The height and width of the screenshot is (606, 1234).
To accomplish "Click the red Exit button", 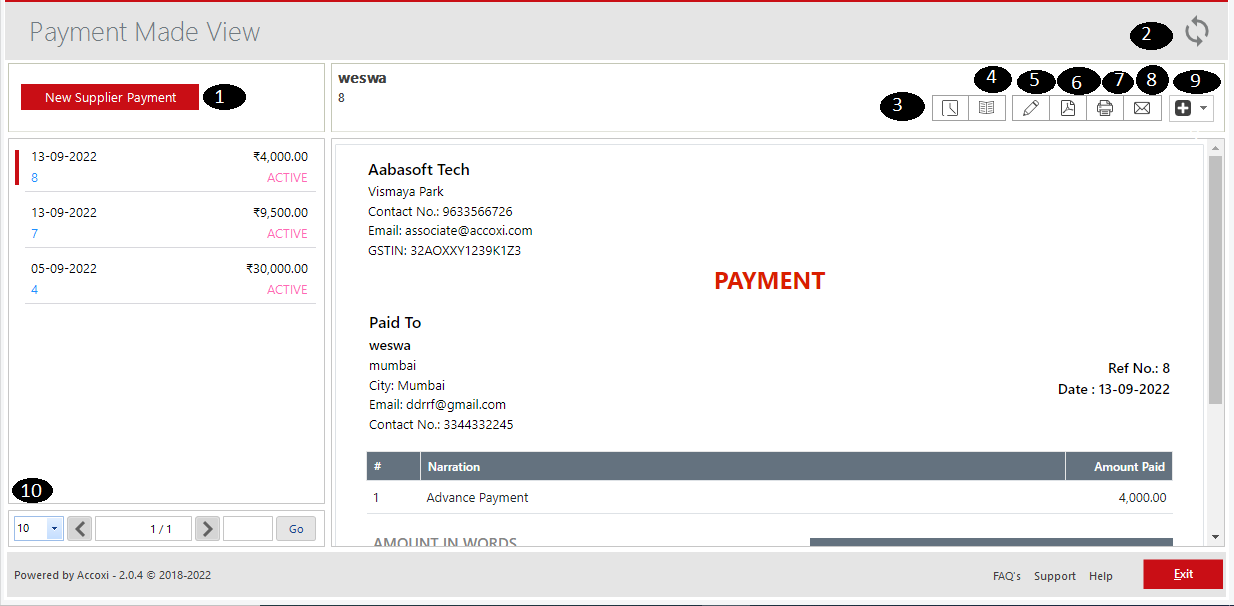I will coord(1183,574).
